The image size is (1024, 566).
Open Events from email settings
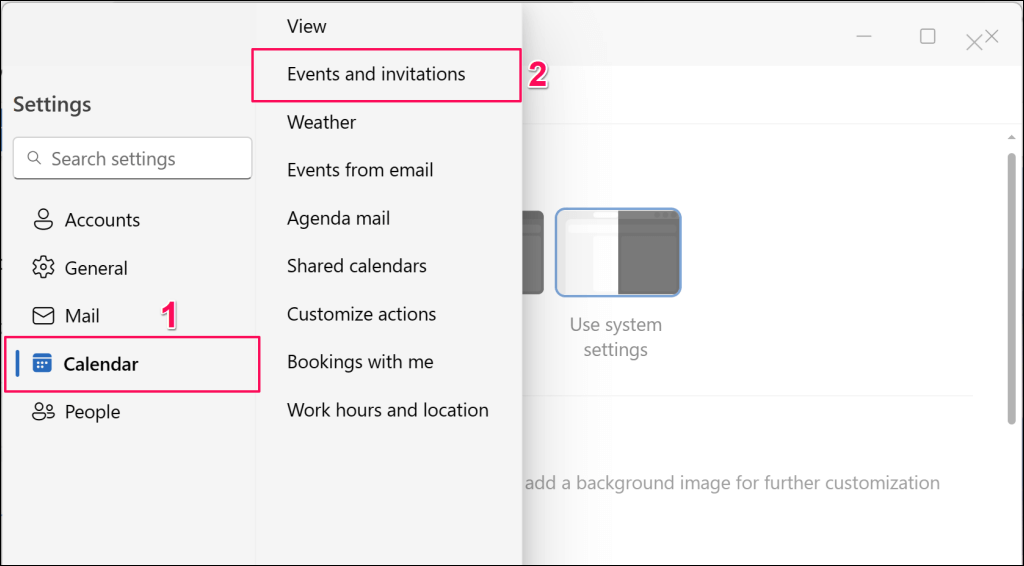(x=360, y=170)
